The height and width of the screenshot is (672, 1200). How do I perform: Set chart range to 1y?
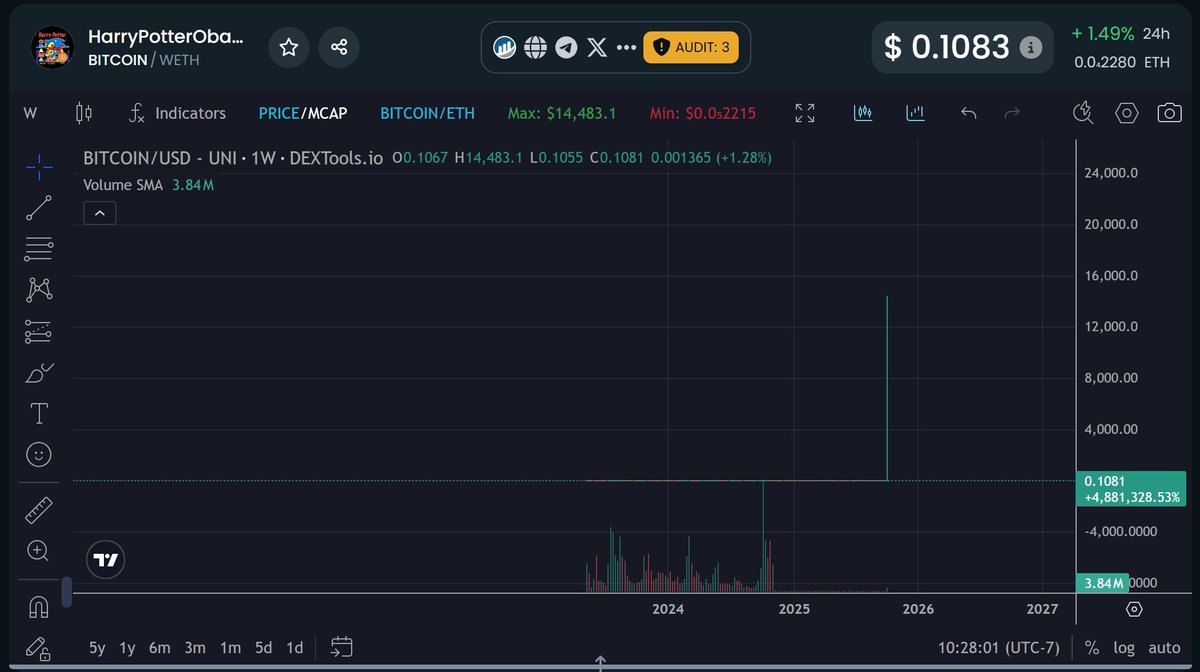[127, 647]
